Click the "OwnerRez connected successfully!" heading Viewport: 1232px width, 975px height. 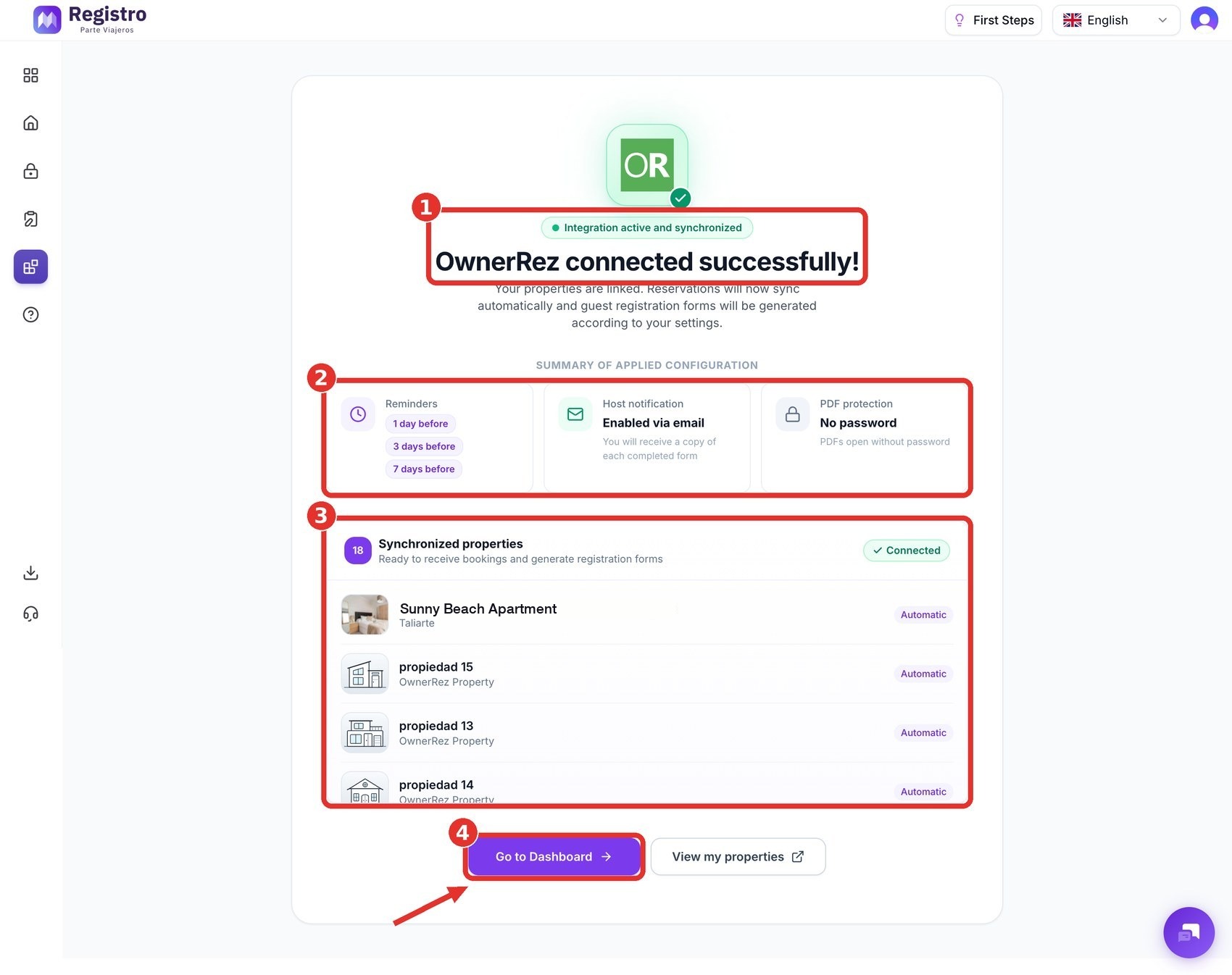tap(647, 261)
